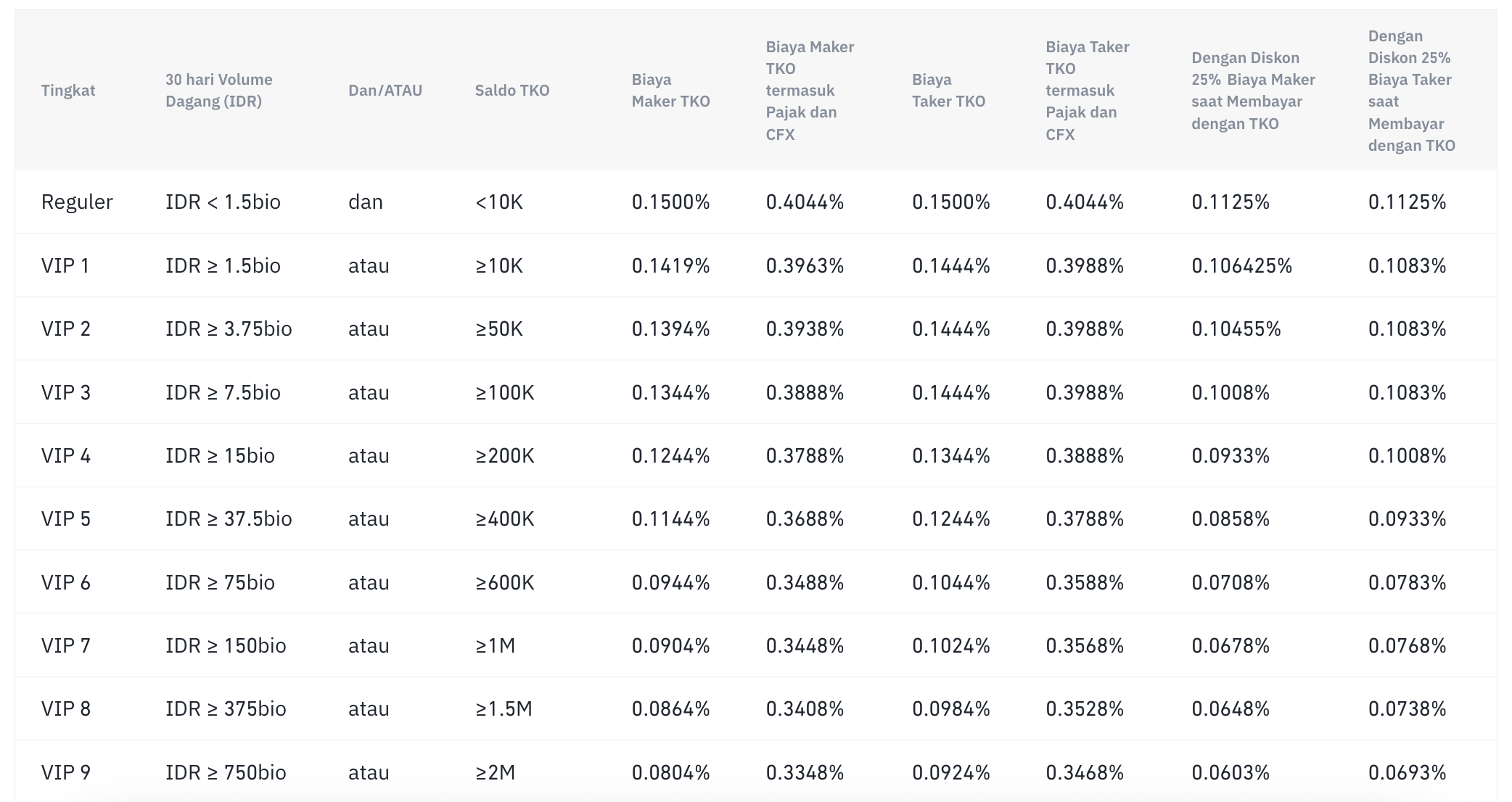Viewport: 1512px width, 802px height.
Task: Click the VIP 1 row label
Action: [65, 265]
